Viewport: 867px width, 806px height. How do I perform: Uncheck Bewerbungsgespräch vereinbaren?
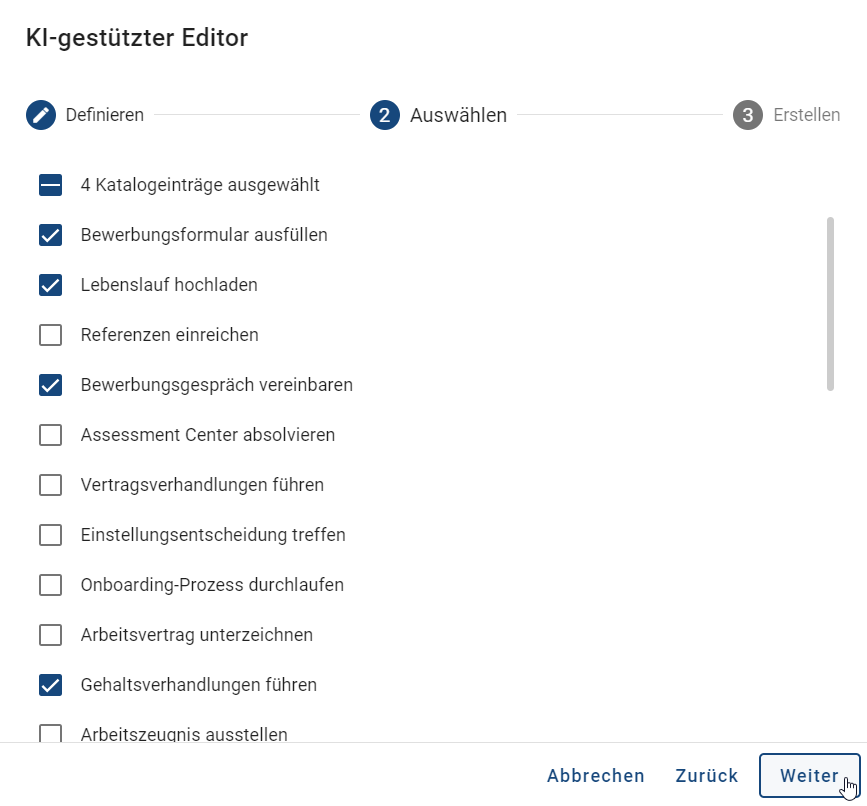click(50, 384)
